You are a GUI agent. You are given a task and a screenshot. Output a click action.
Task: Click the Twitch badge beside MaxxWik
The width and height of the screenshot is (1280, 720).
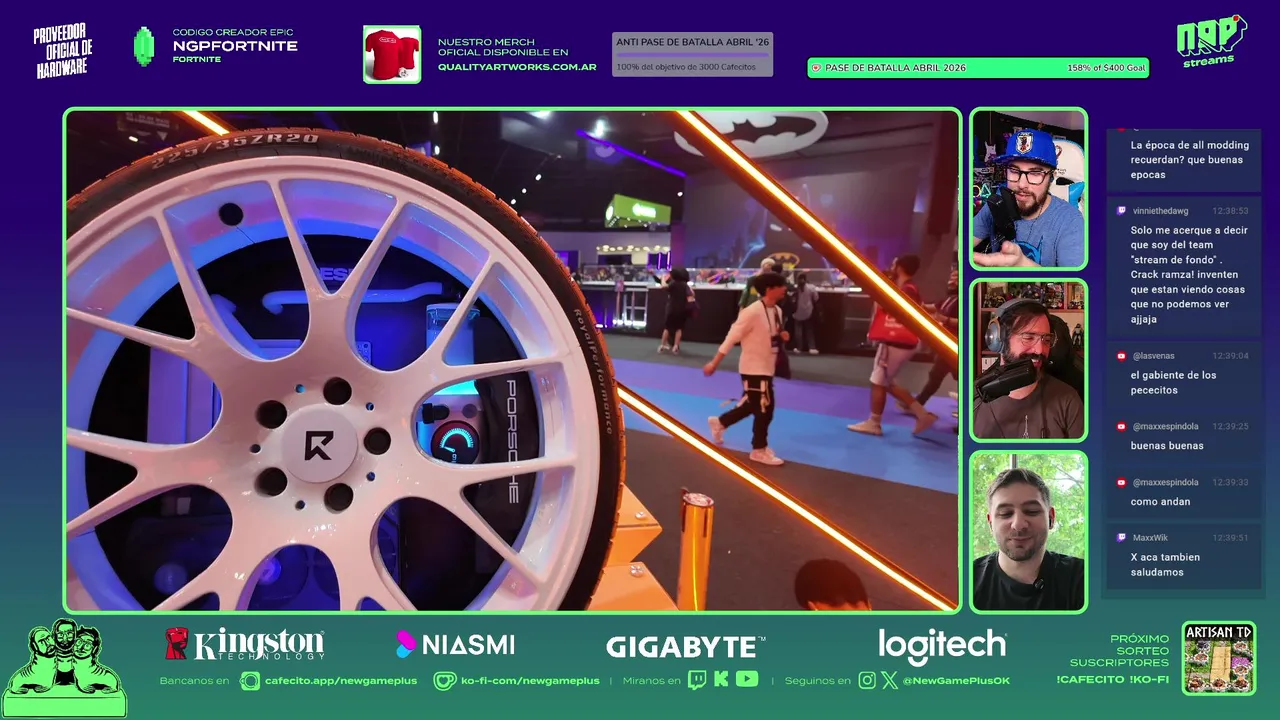click(x=1121, y=538)
